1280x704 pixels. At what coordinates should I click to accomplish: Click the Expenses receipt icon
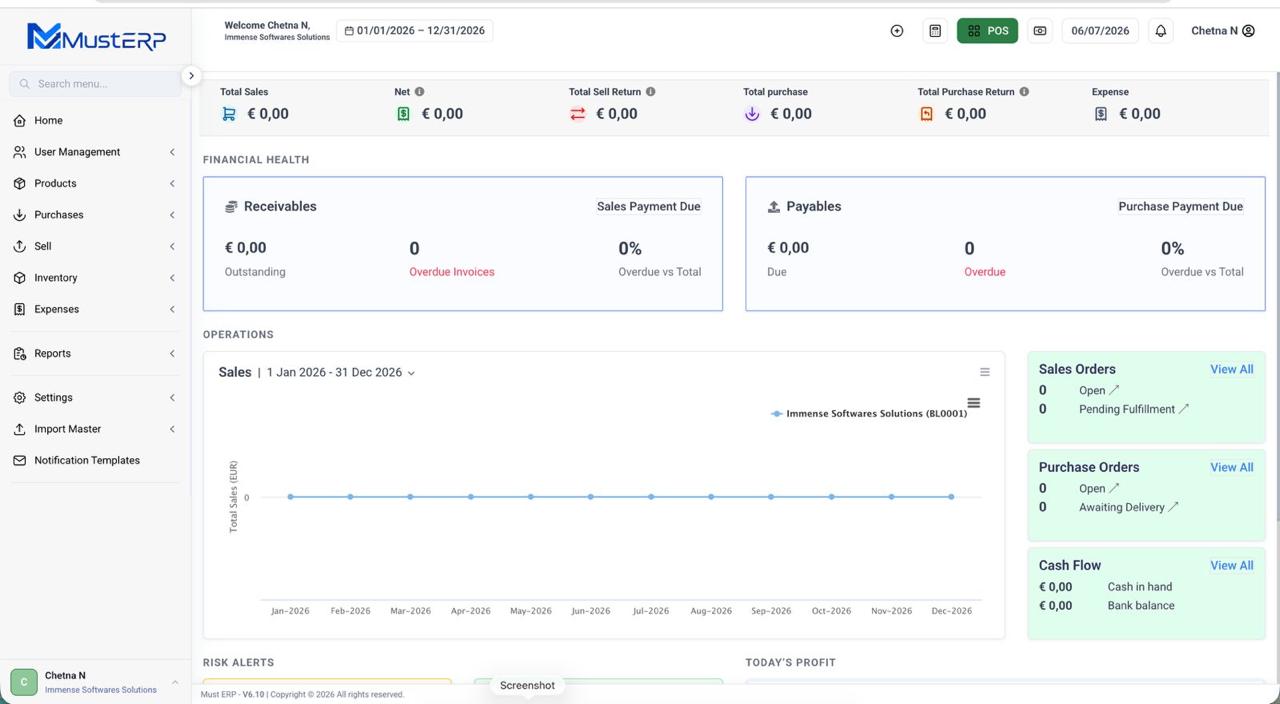[x=19, y=309]
